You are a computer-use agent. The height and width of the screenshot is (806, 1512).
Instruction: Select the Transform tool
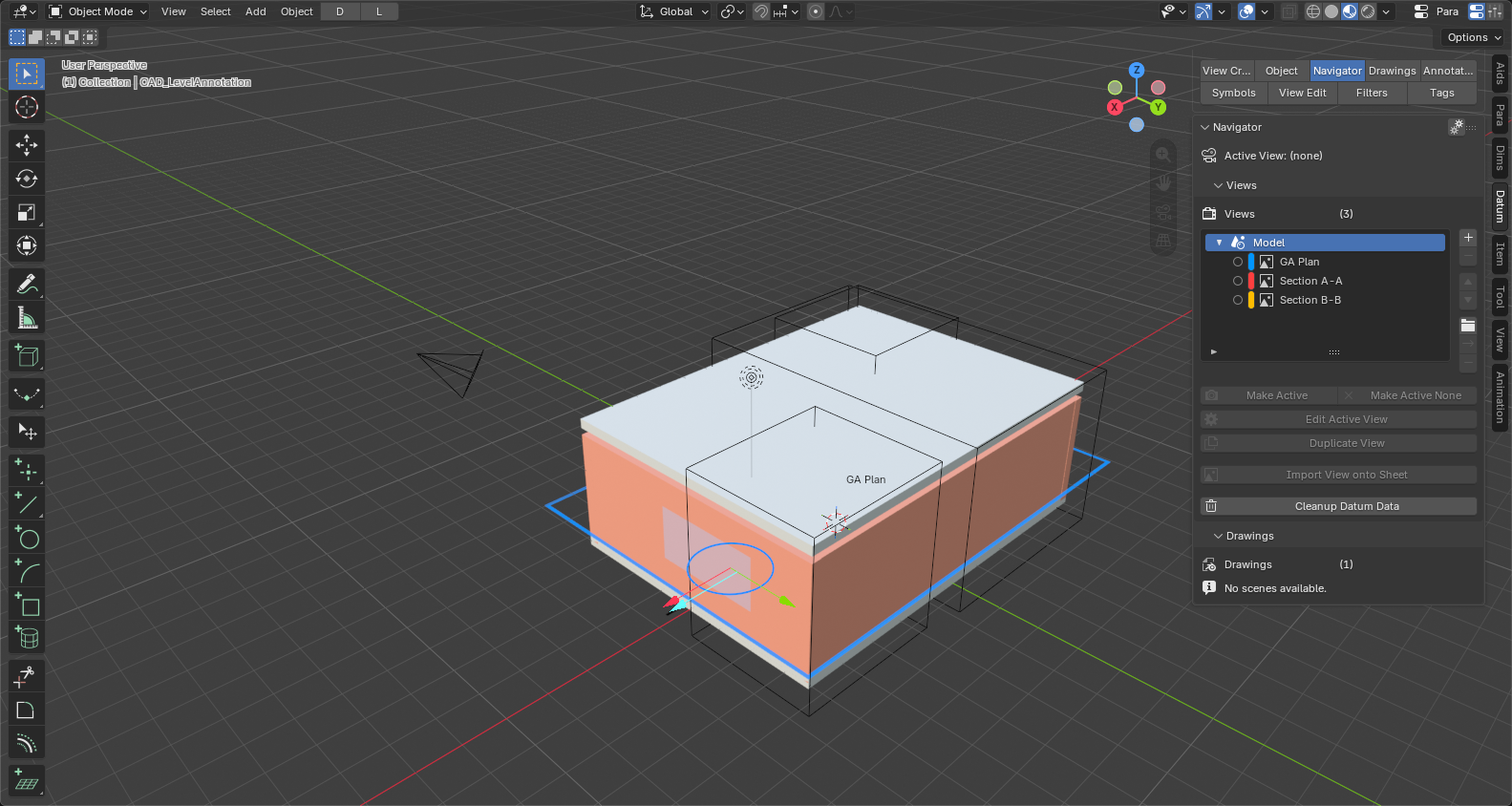point(27,245)
